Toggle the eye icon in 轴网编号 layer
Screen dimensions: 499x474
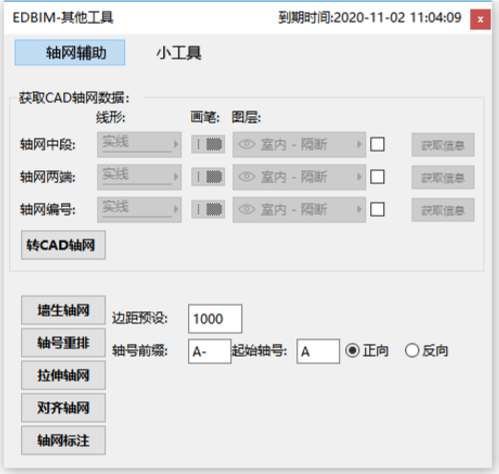pos(247,209)
